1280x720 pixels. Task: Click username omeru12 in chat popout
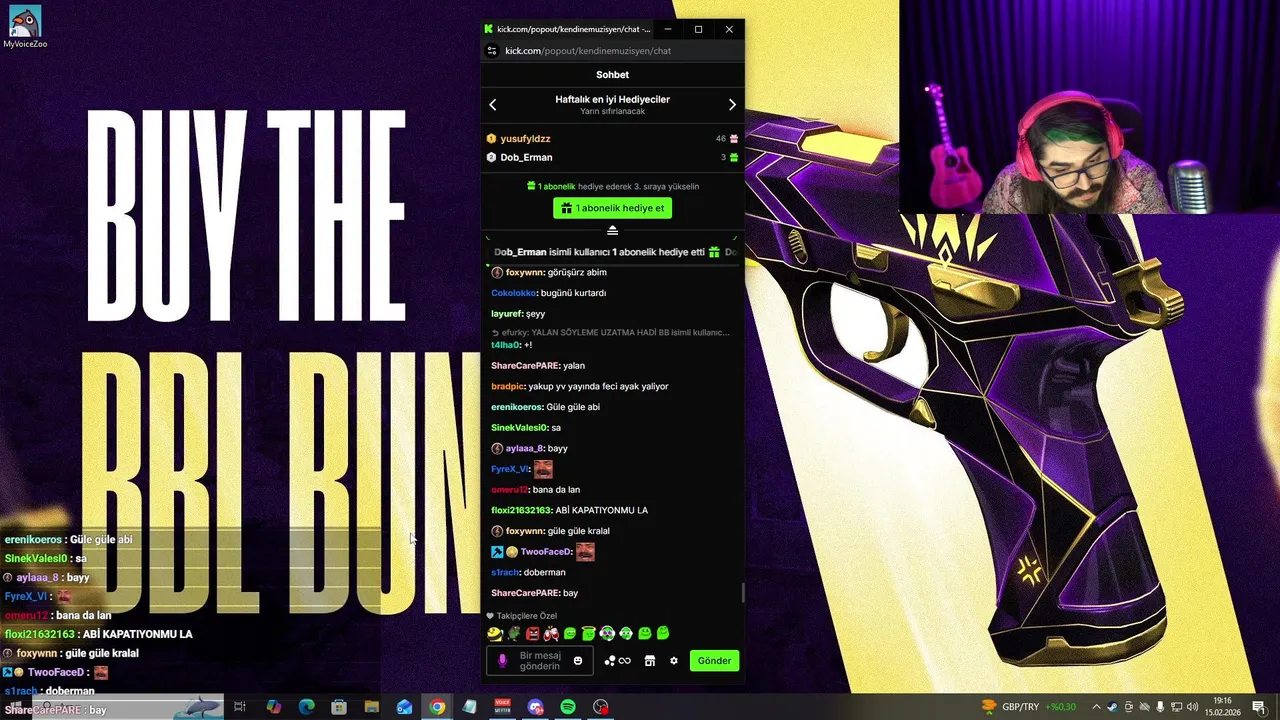(x=509, y=490)
